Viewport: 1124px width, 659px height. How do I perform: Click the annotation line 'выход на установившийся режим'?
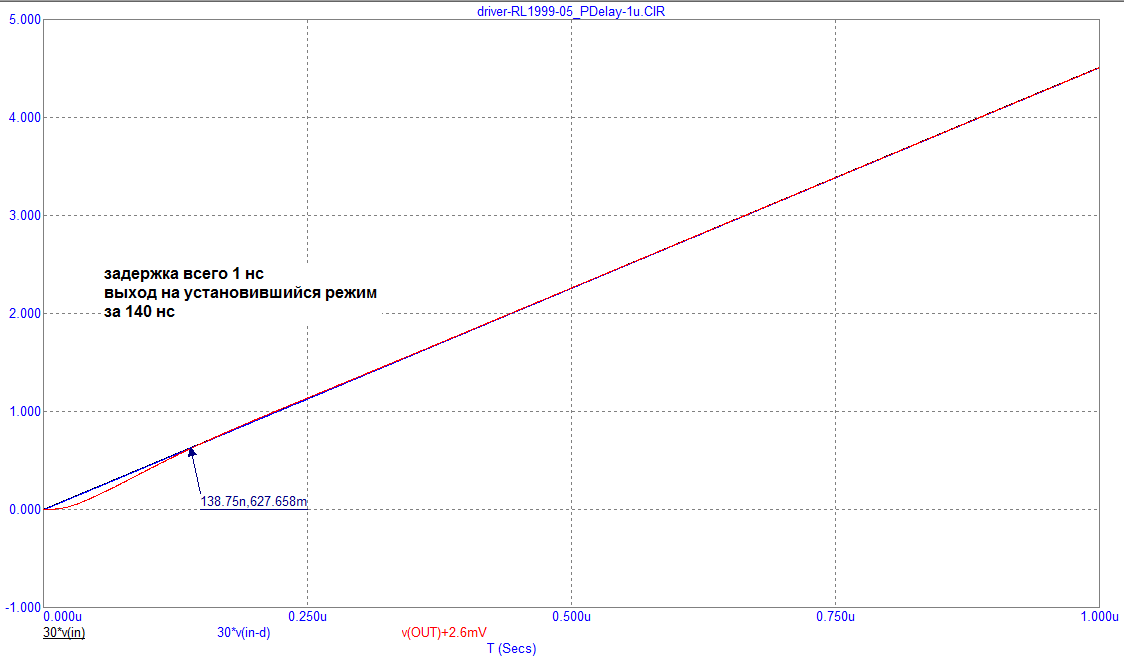240,293
